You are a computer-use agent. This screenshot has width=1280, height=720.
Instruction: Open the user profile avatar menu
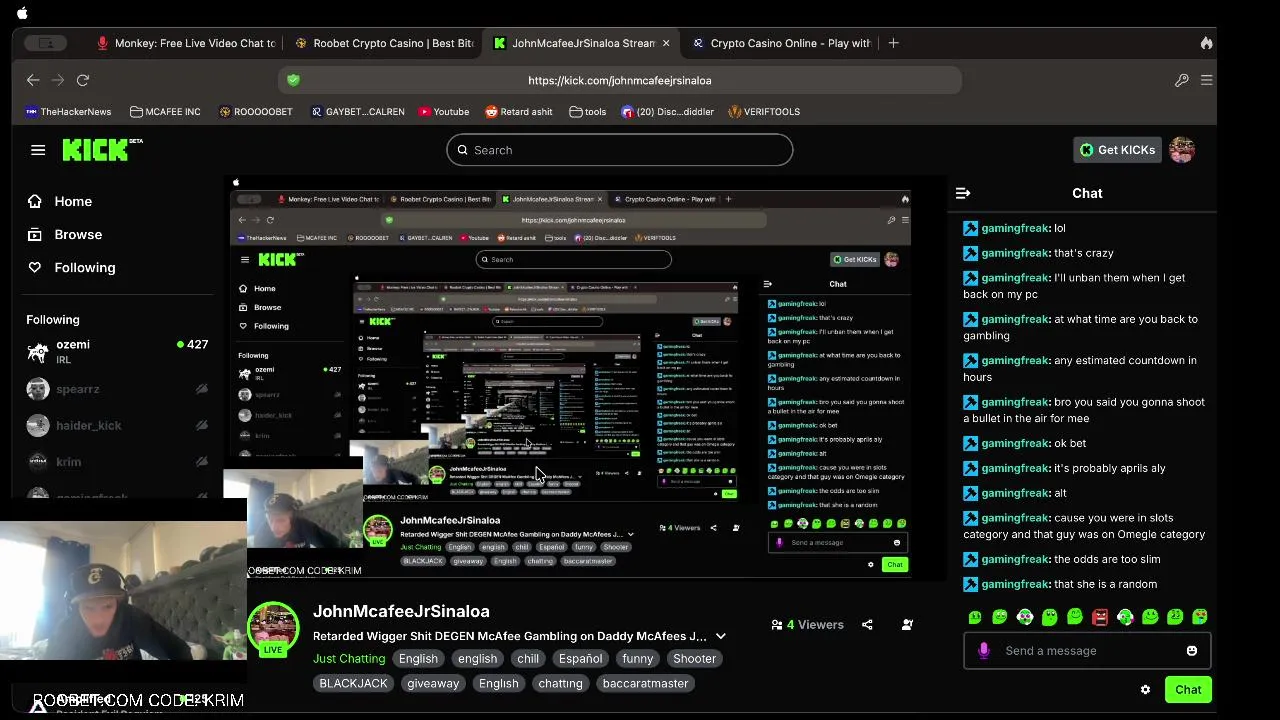tap(1182, 150)
